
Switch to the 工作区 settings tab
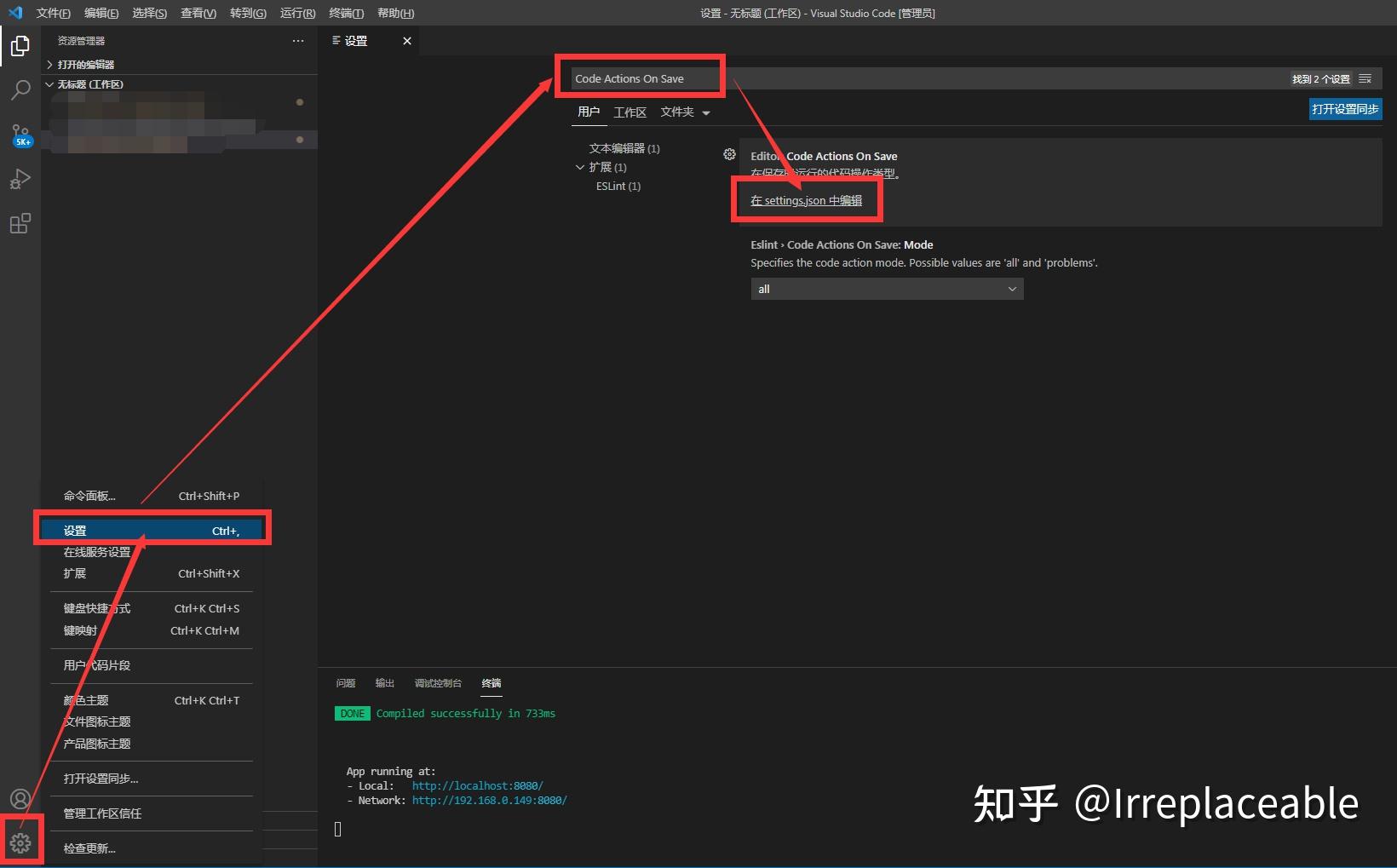[630, 112]
